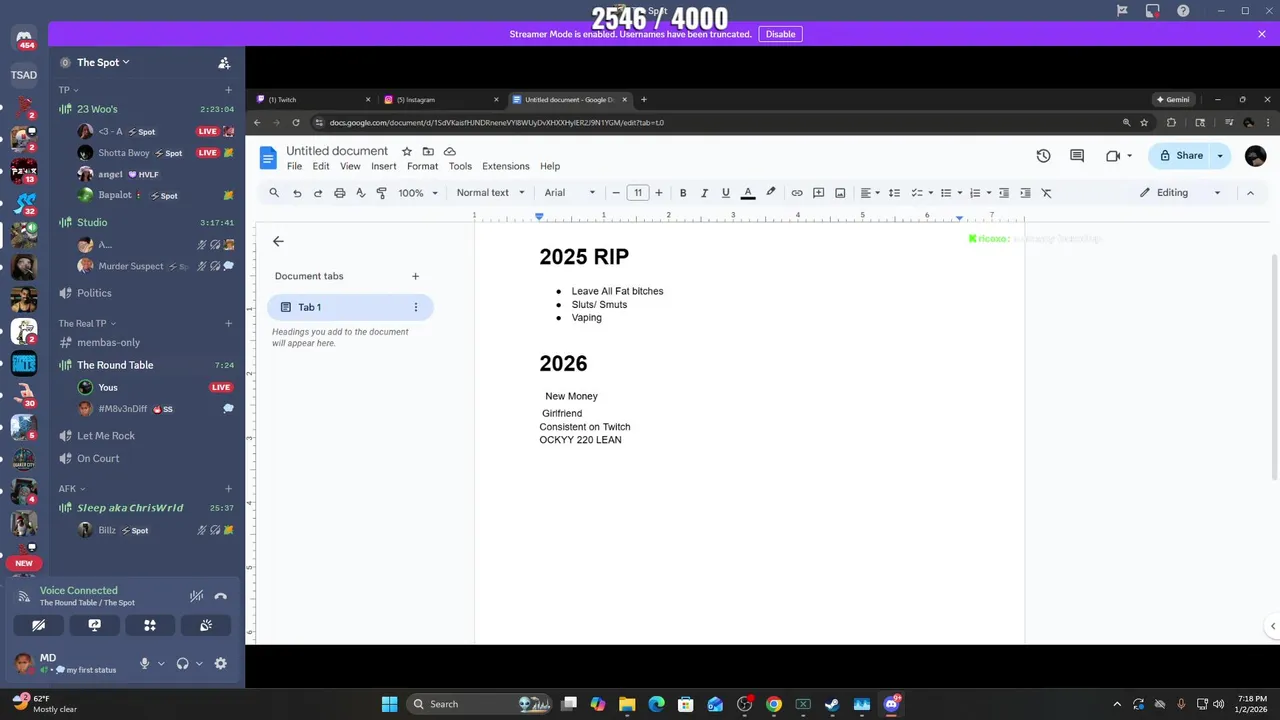Decrease the font size with minus
The height and width of the screenshot is (720, 1280).
click(x=616, y=193)
